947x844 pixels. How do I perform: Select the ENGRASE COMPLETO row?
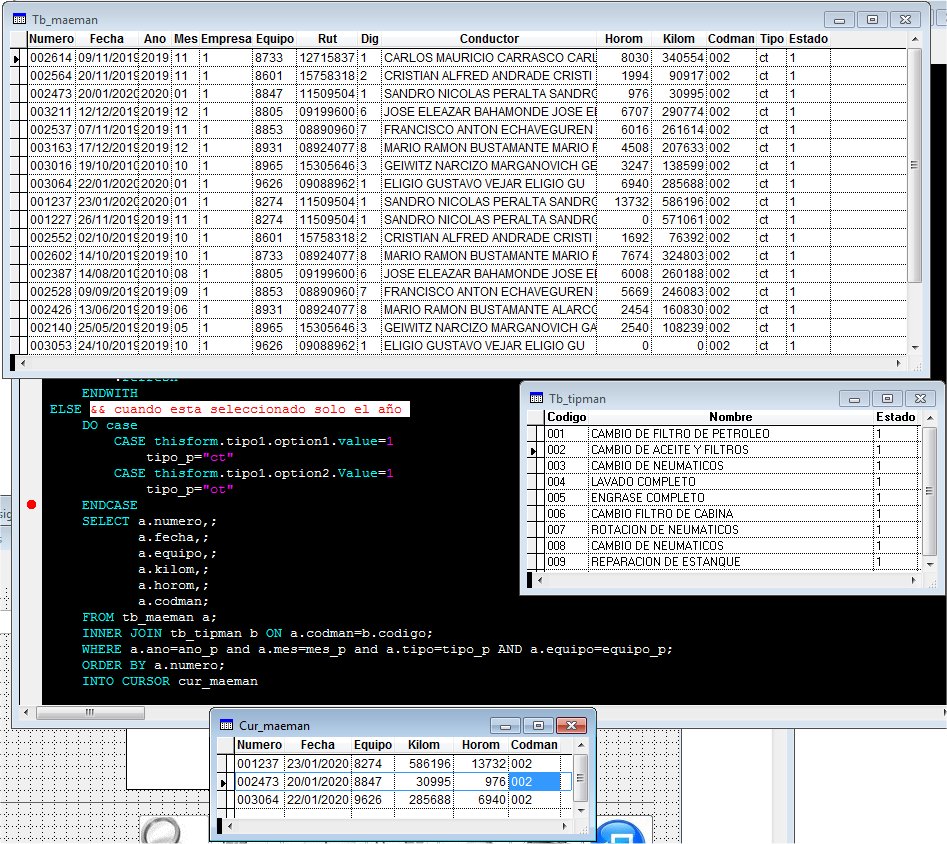pos(731,498)
